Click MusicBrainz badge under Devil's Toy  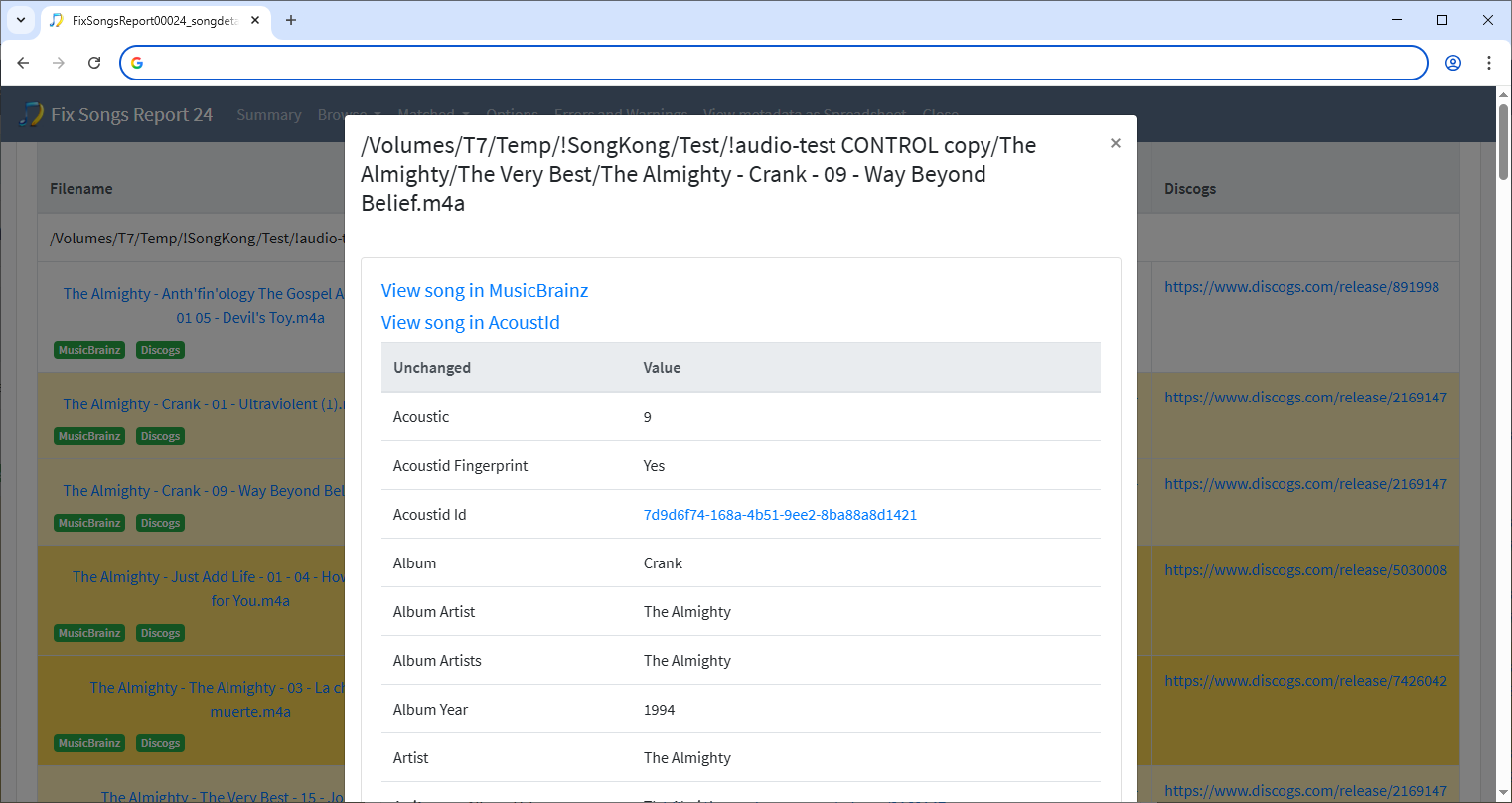(x=89, y=350)
